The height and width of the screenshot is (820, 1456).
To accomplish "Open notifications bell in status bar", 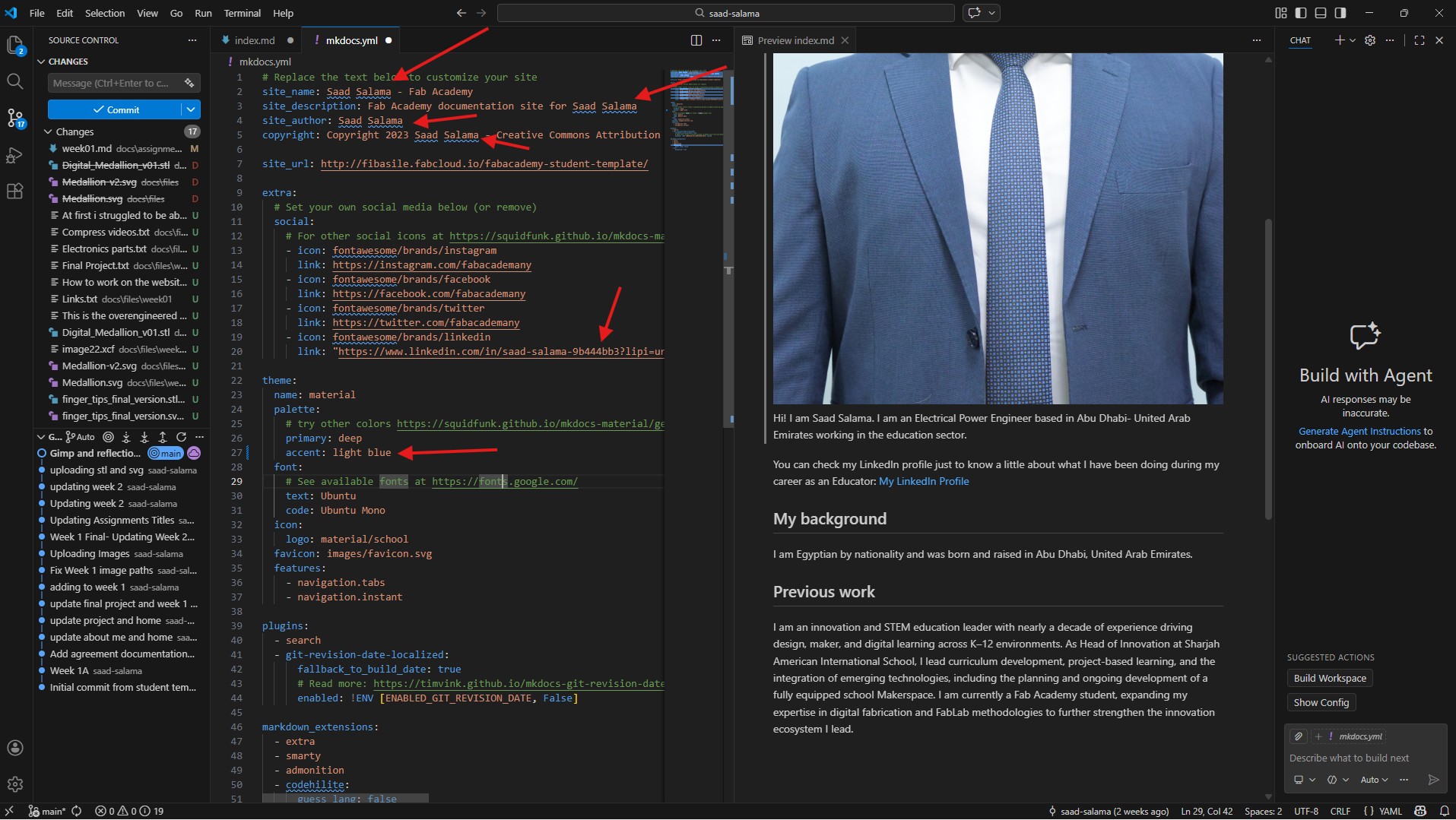I will click(x=1445, y=811).
